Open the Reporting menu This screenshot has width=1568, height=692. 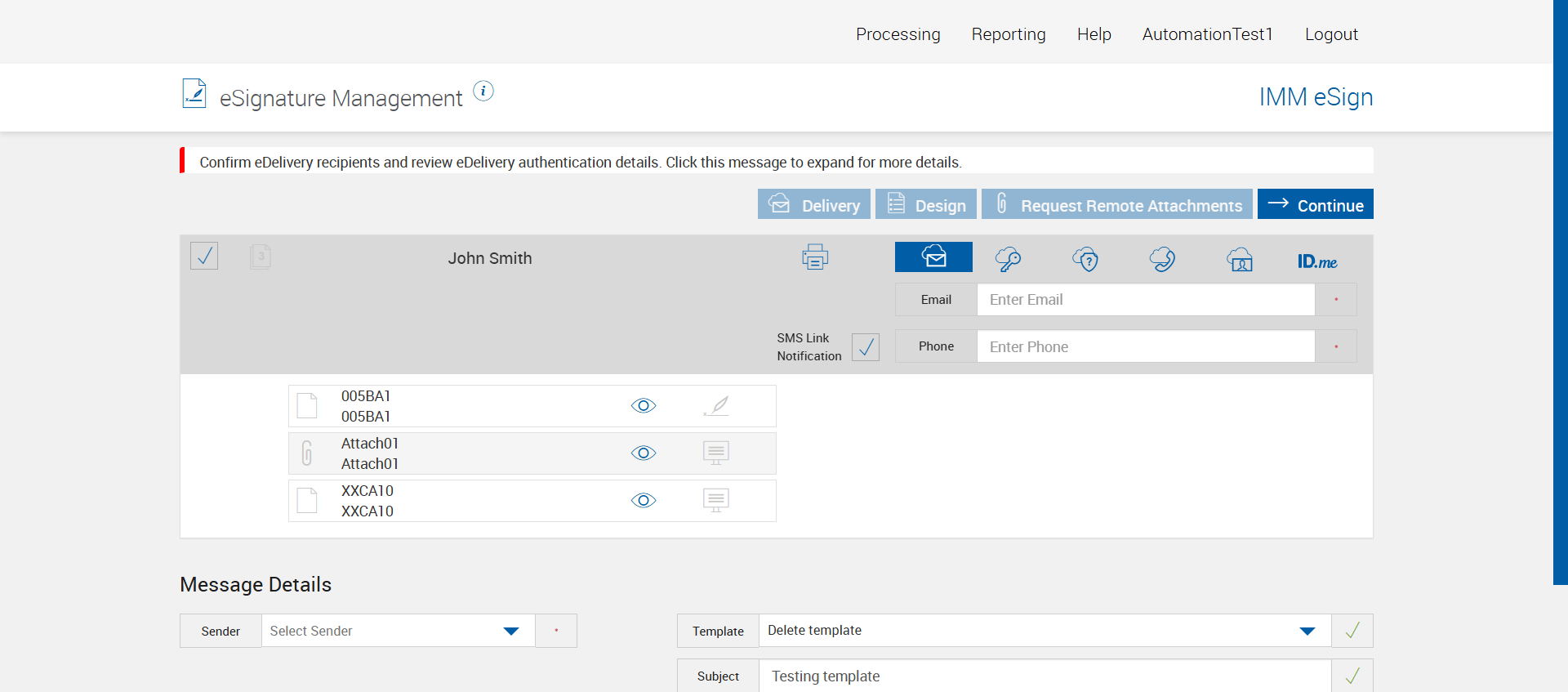coord(1009,34)
